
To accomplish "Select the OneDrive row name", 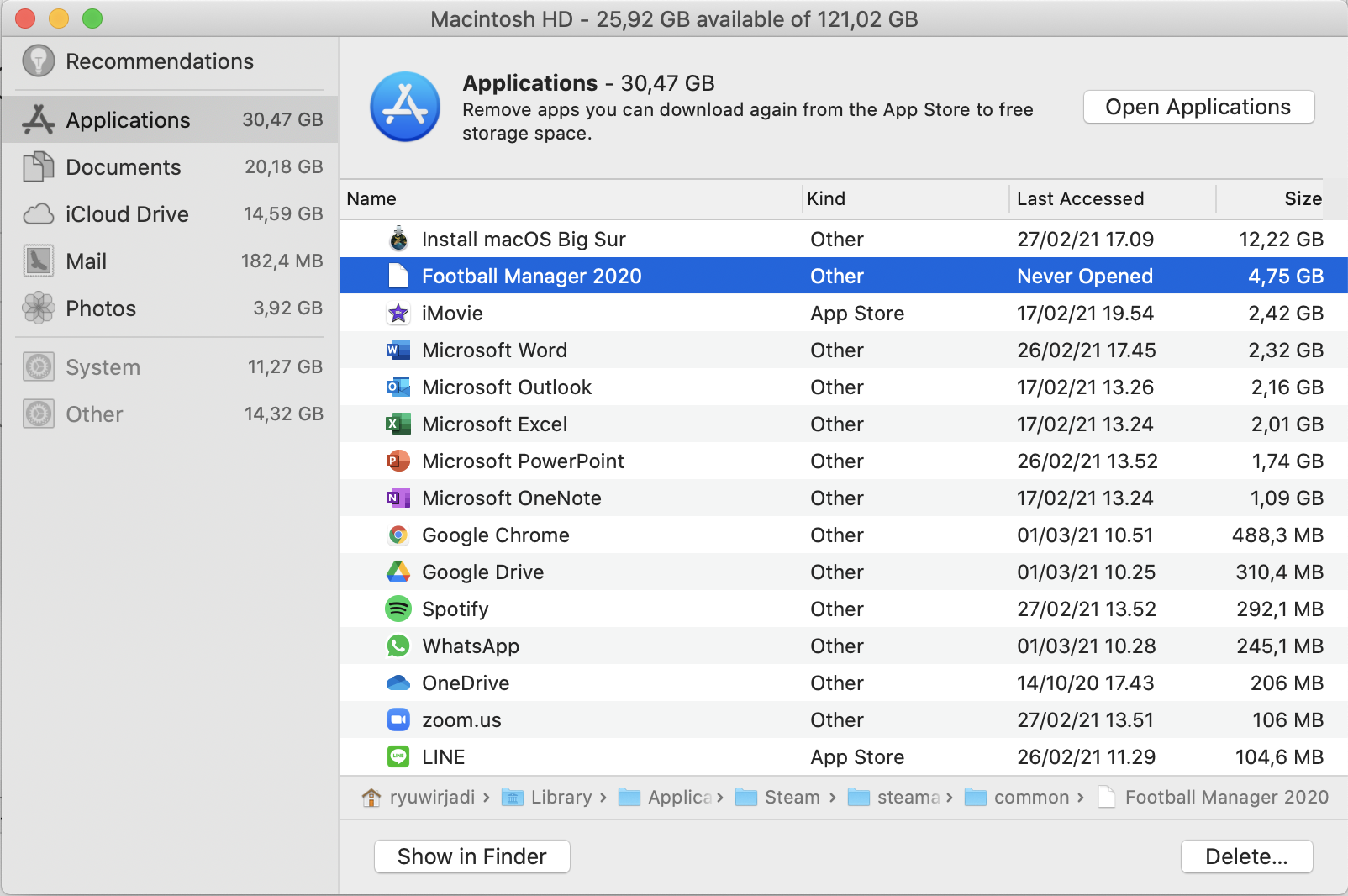I will 466,683.
